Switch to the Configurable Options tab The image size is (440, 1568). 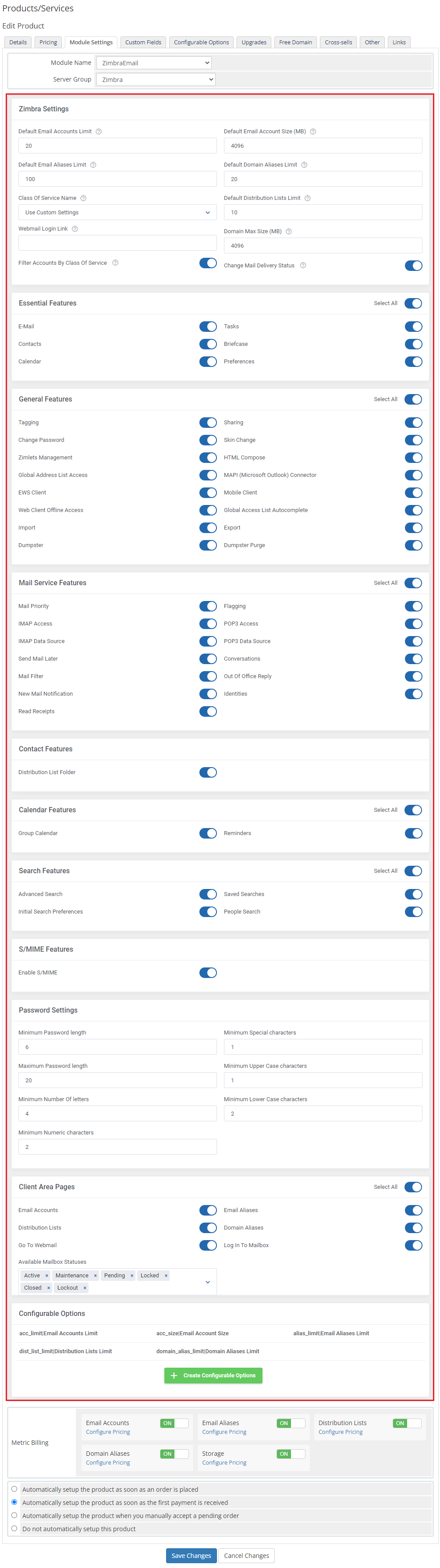click(202, 43)
